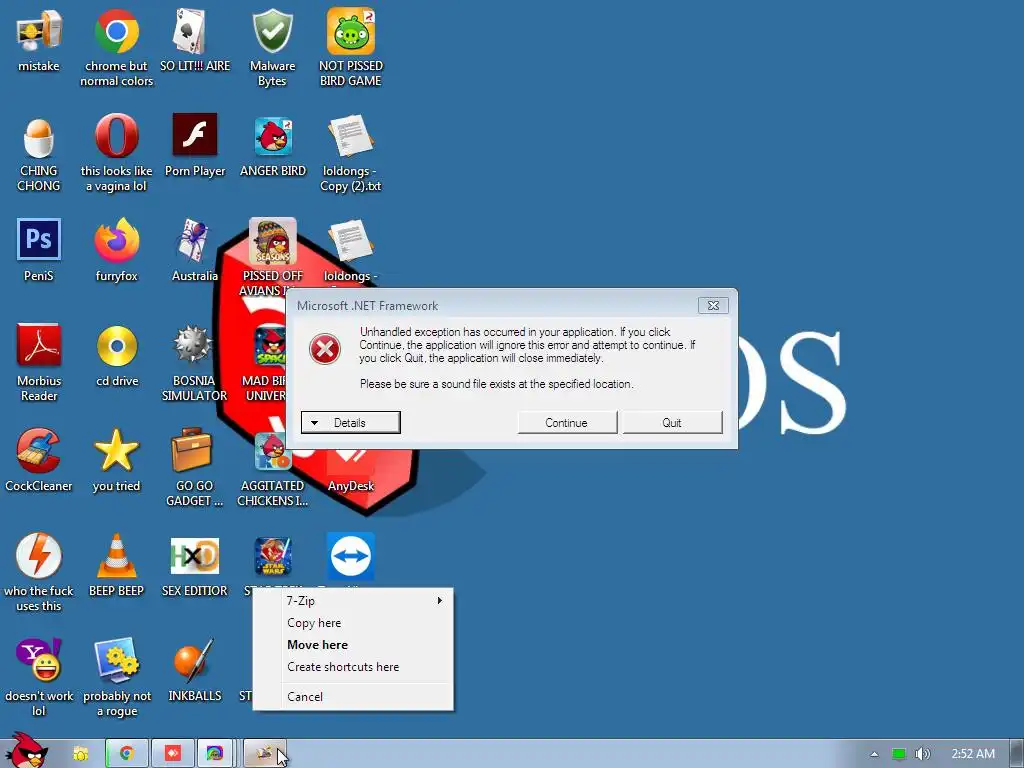Open the green square tray icon
Screen dimensions: 1024x768
[899, 754]
